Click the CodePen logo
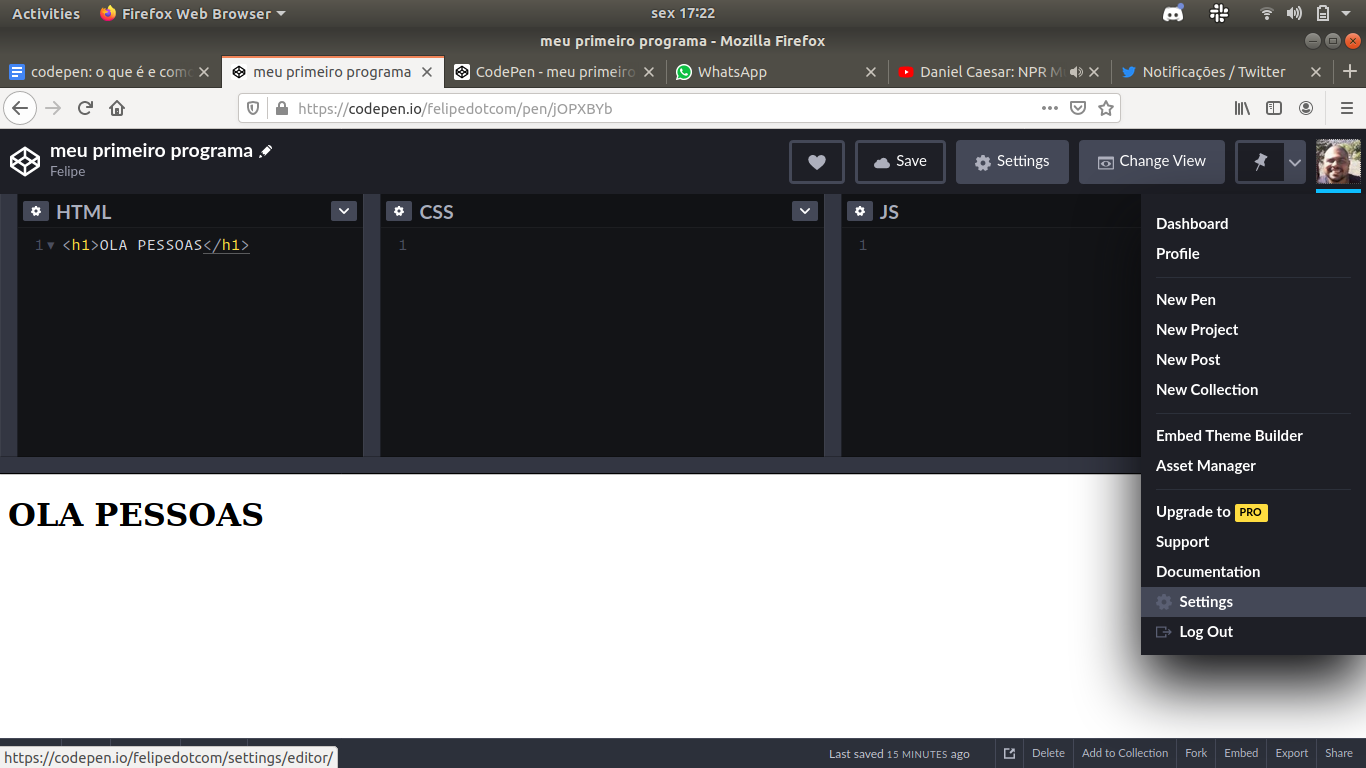The width and height of the screenshot is (1366, 768). pos(25,160)
